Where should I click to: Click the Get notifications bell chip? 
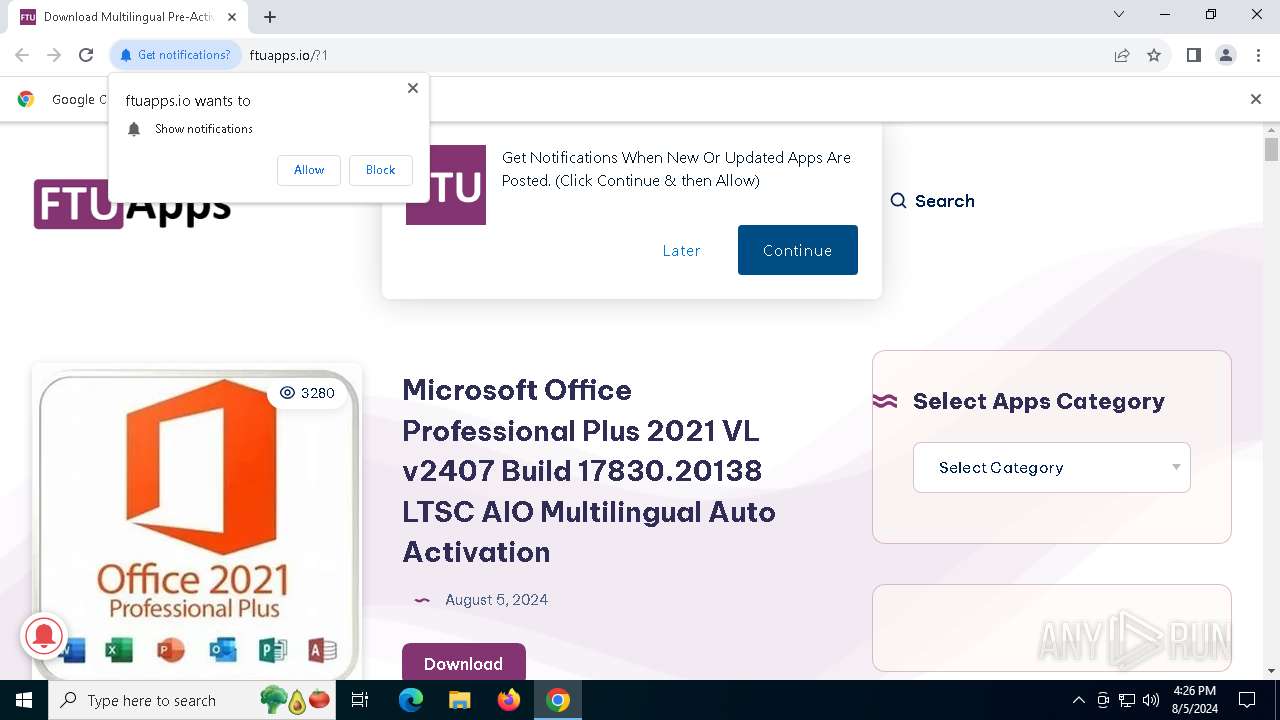click(x=175, y=55)
